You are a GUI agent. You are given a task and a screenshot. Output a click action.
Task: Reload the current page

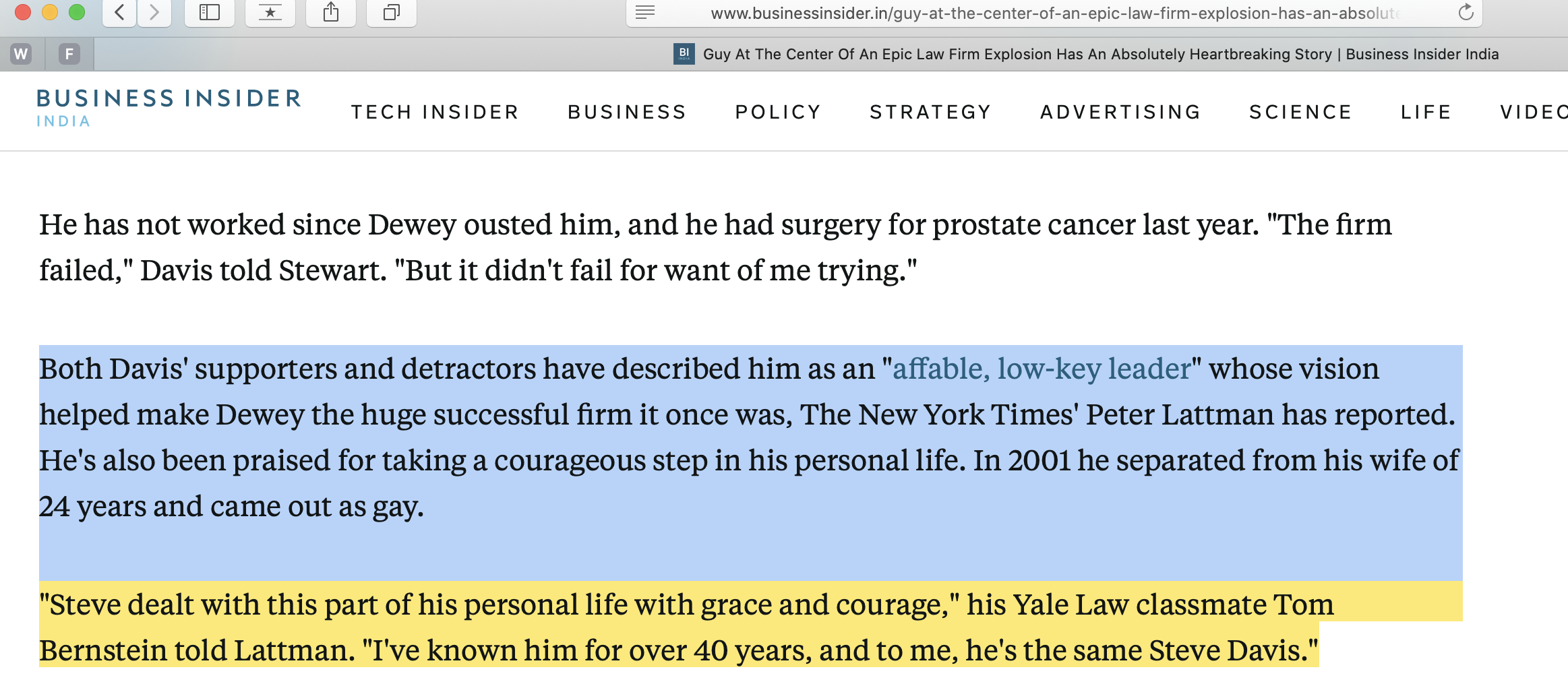[x=1466, y=12]
